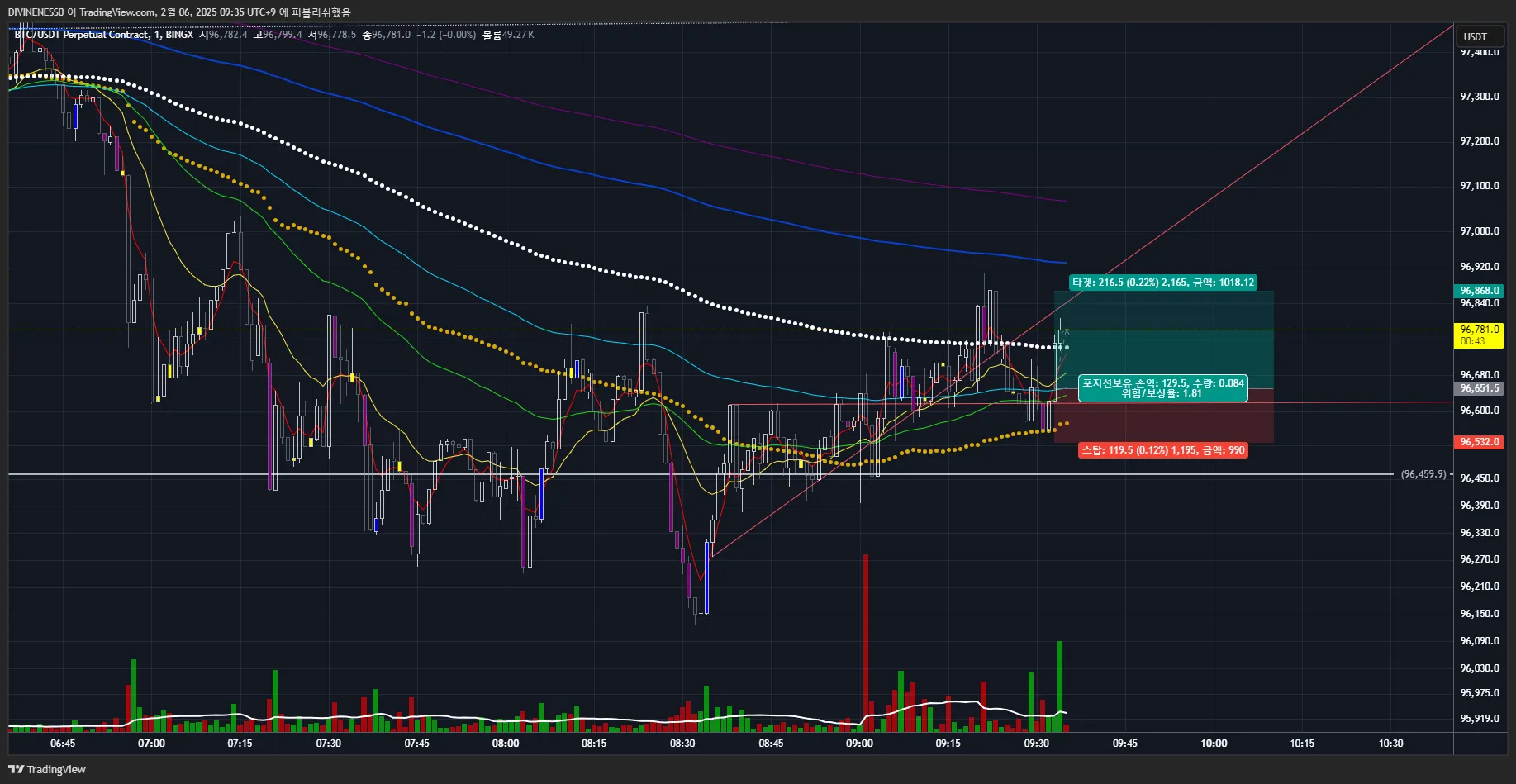Click the 09:30 time axis label
The image size is (1516, 784).
click(x=1036, y=744)
